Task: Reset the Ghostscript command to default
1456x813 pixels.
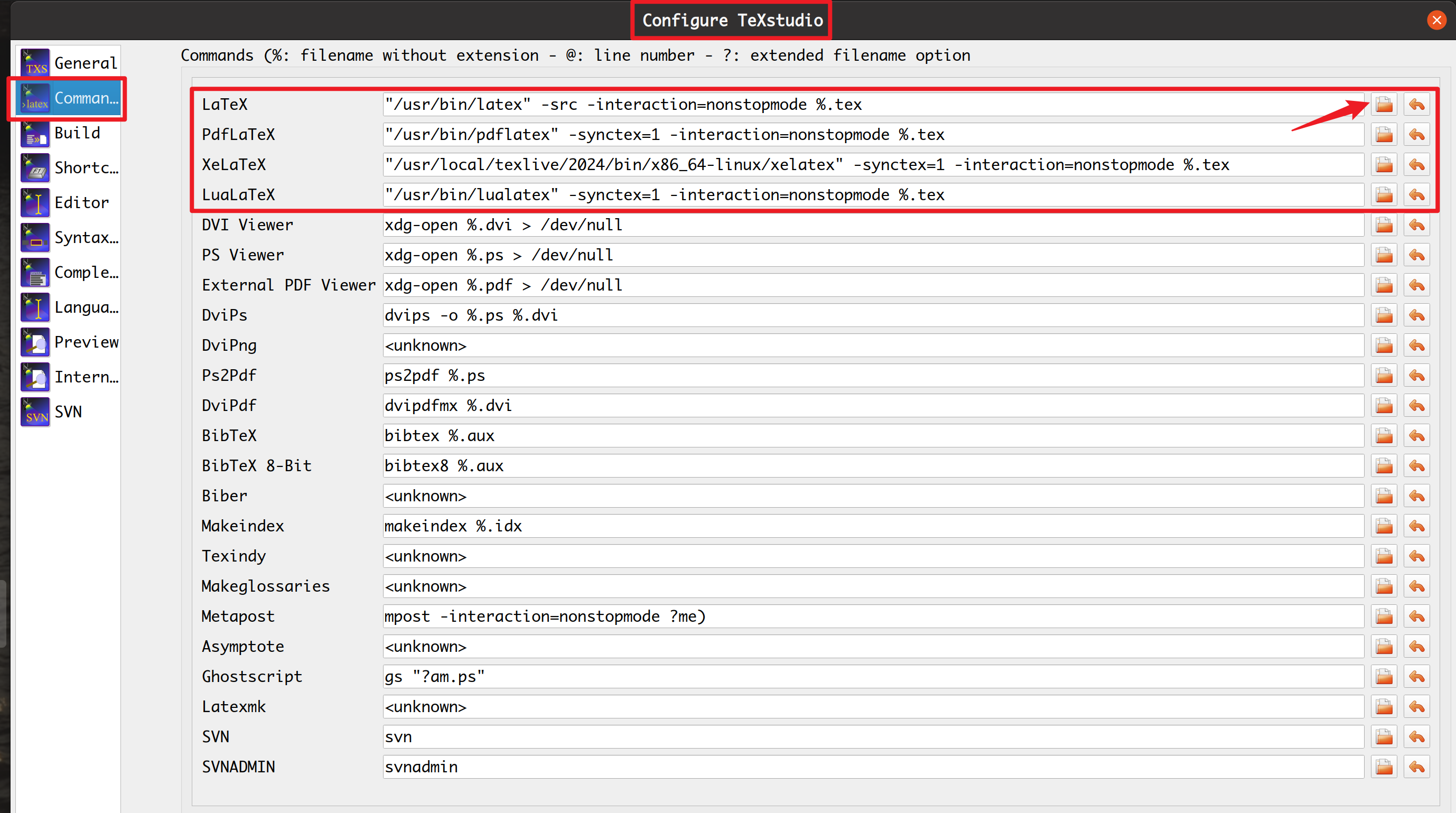Action: [1416, 676]
